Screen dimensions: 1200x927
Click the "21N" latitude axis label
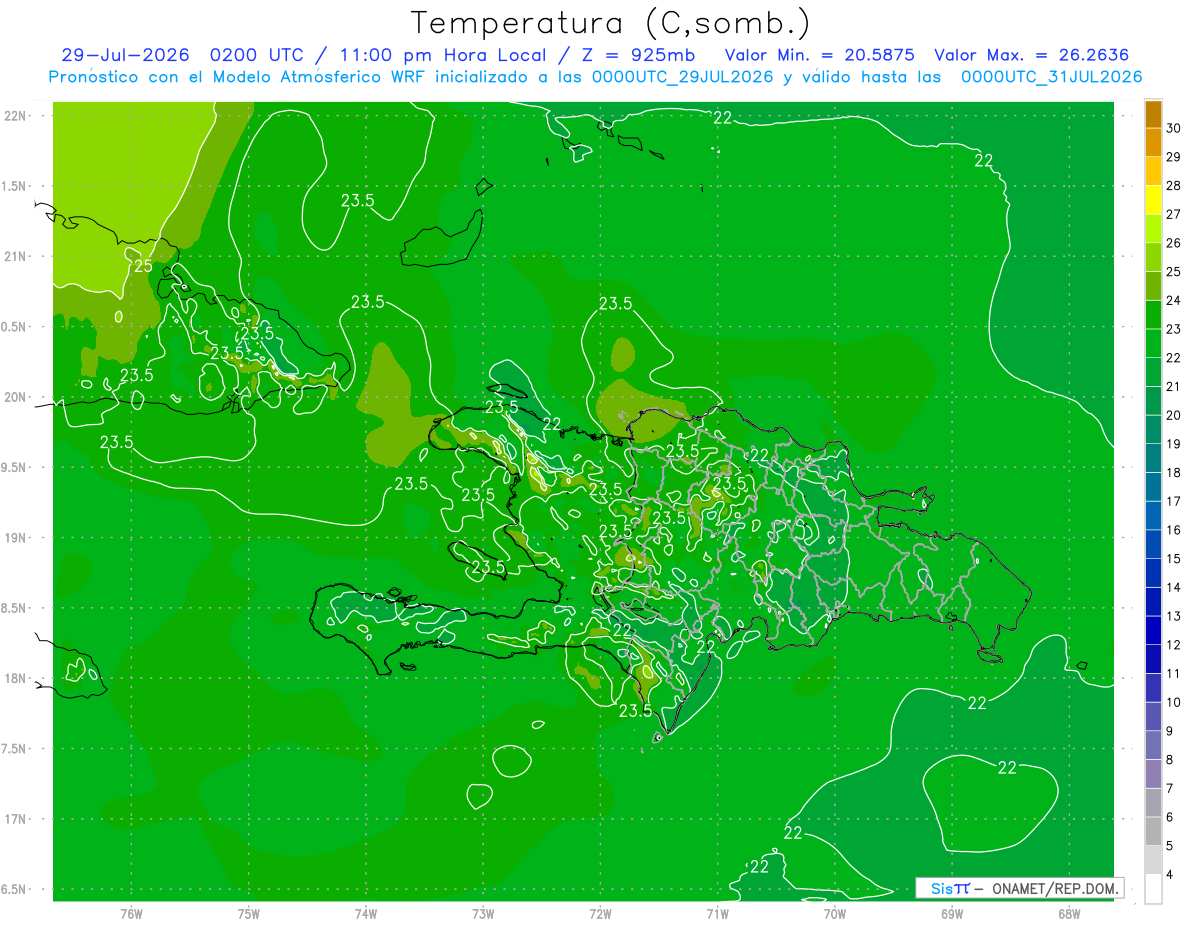(15, 256)
